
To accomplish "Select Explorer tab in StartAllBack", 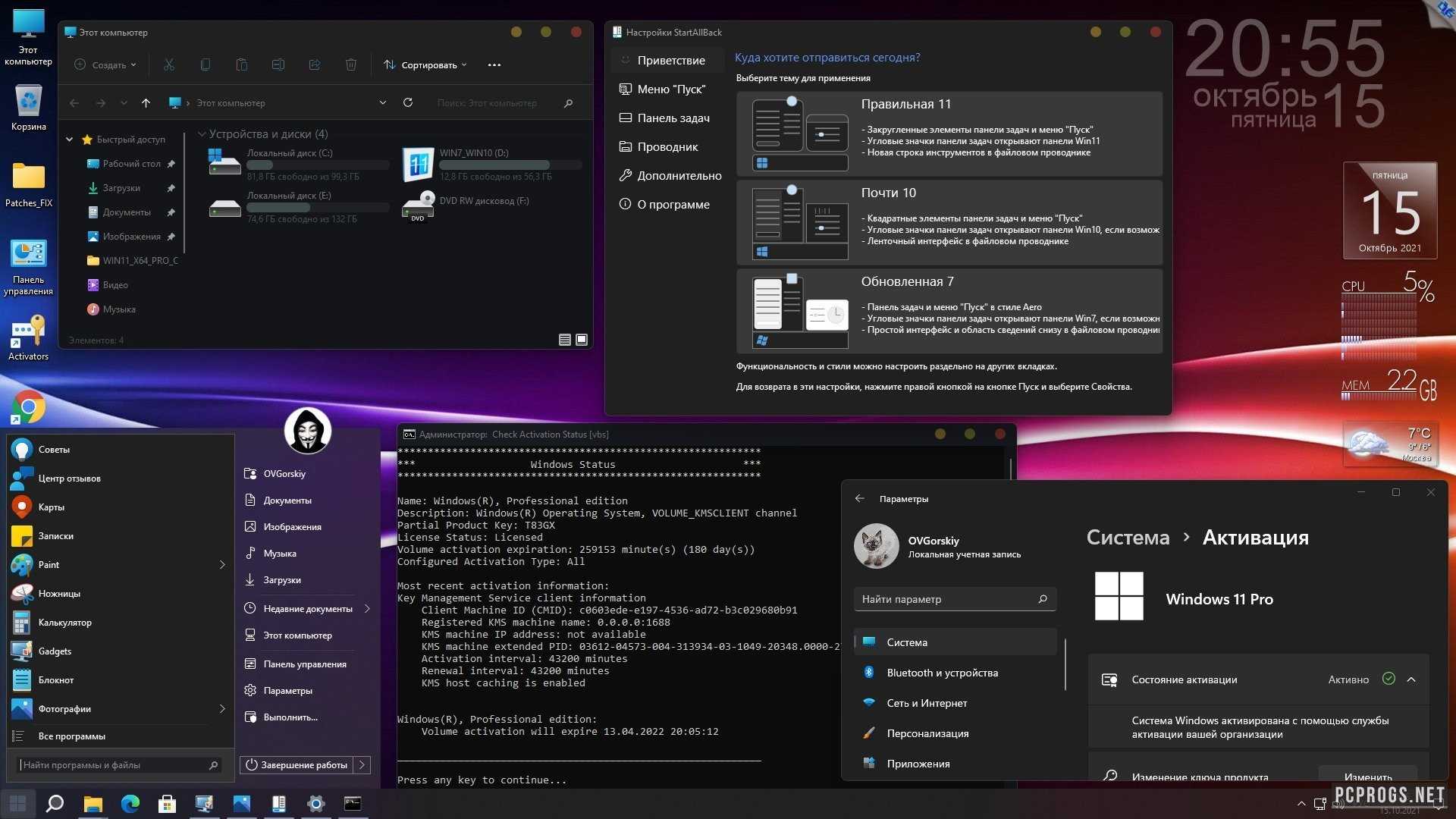I will click(x=667, y=146).
